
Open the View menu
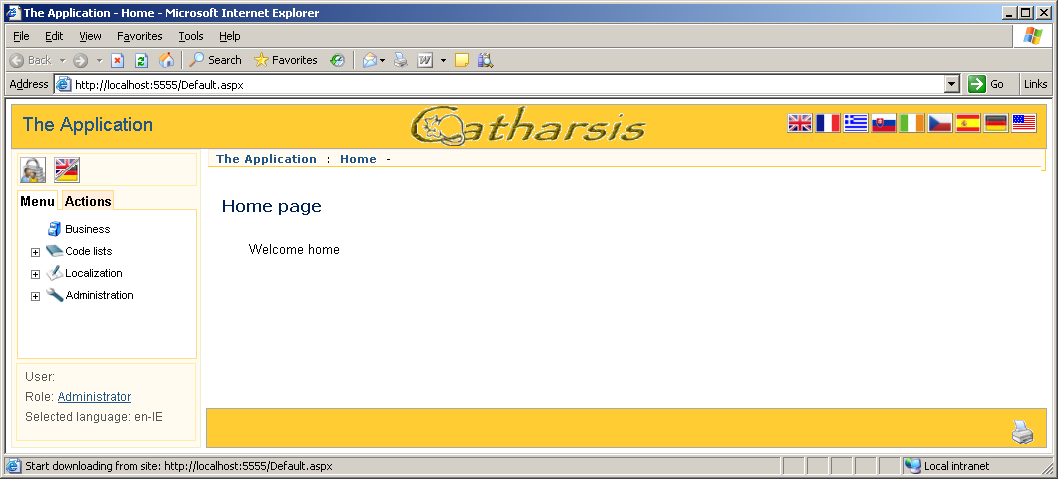pos(90,36)
